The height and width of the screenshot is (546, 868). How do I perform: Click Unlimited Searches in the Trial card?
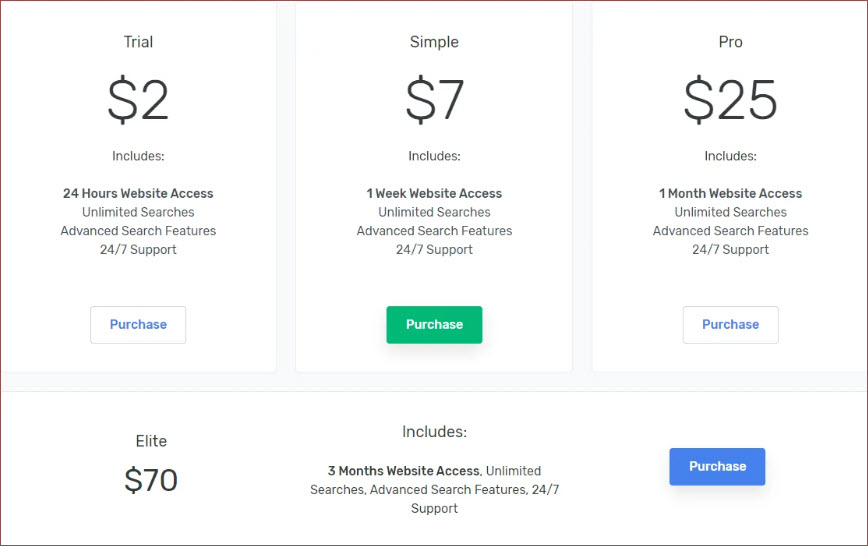138,212
